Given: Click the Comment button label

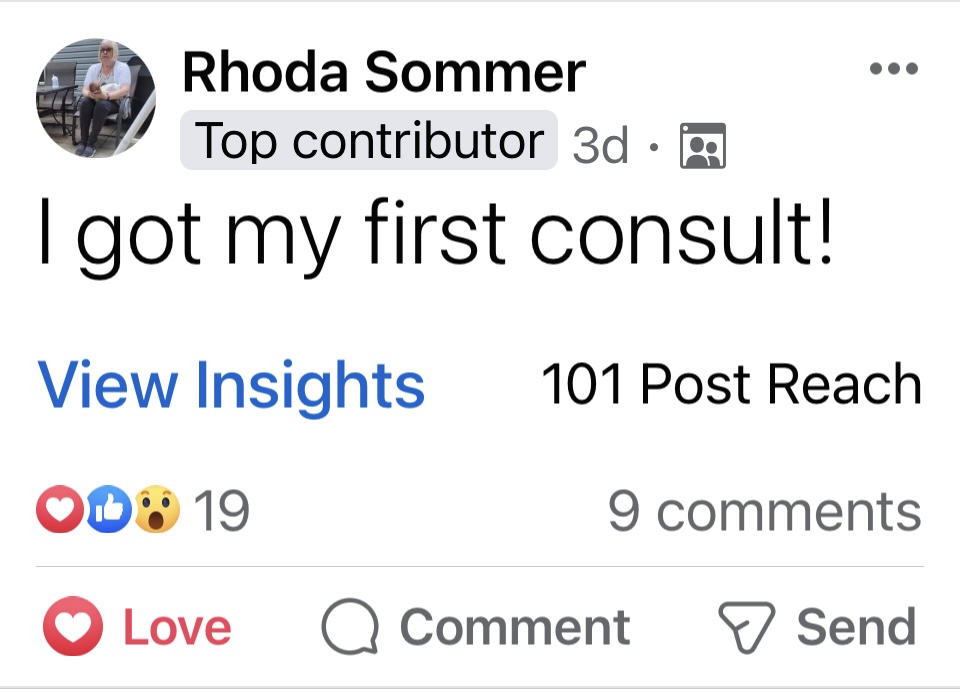Looking at the screenshot, I should point(515,627).
